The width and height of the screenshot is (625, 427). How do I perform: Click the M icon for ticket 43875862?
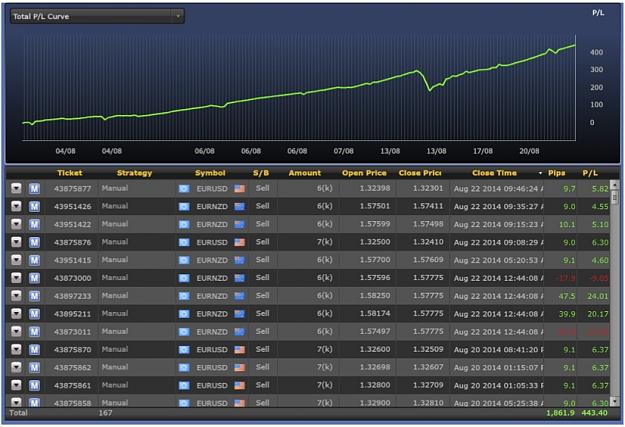coord(34,368)
